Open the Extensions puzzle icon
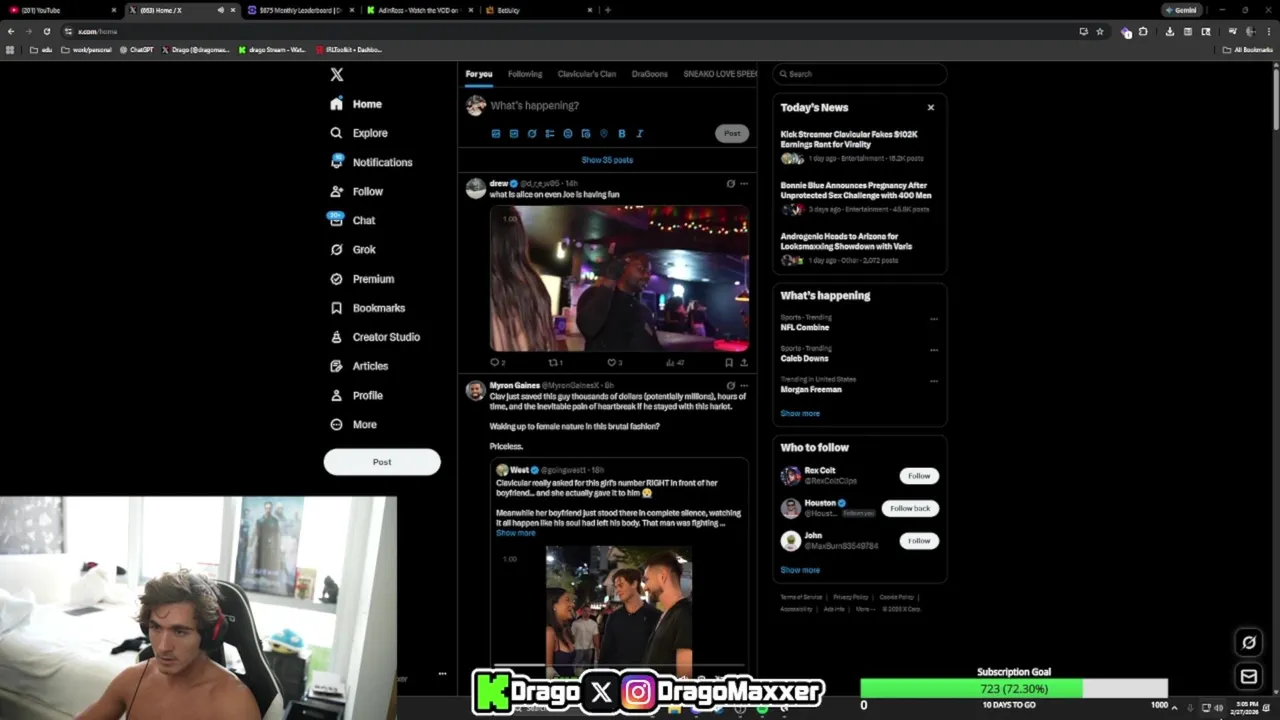The height and width of the screenshot is (720, 1280). point(1143,31)
